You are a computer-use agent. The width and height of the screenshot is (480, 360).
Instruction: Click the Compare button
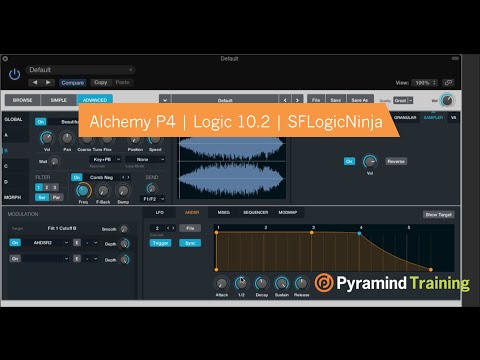(x=73, y=83)
